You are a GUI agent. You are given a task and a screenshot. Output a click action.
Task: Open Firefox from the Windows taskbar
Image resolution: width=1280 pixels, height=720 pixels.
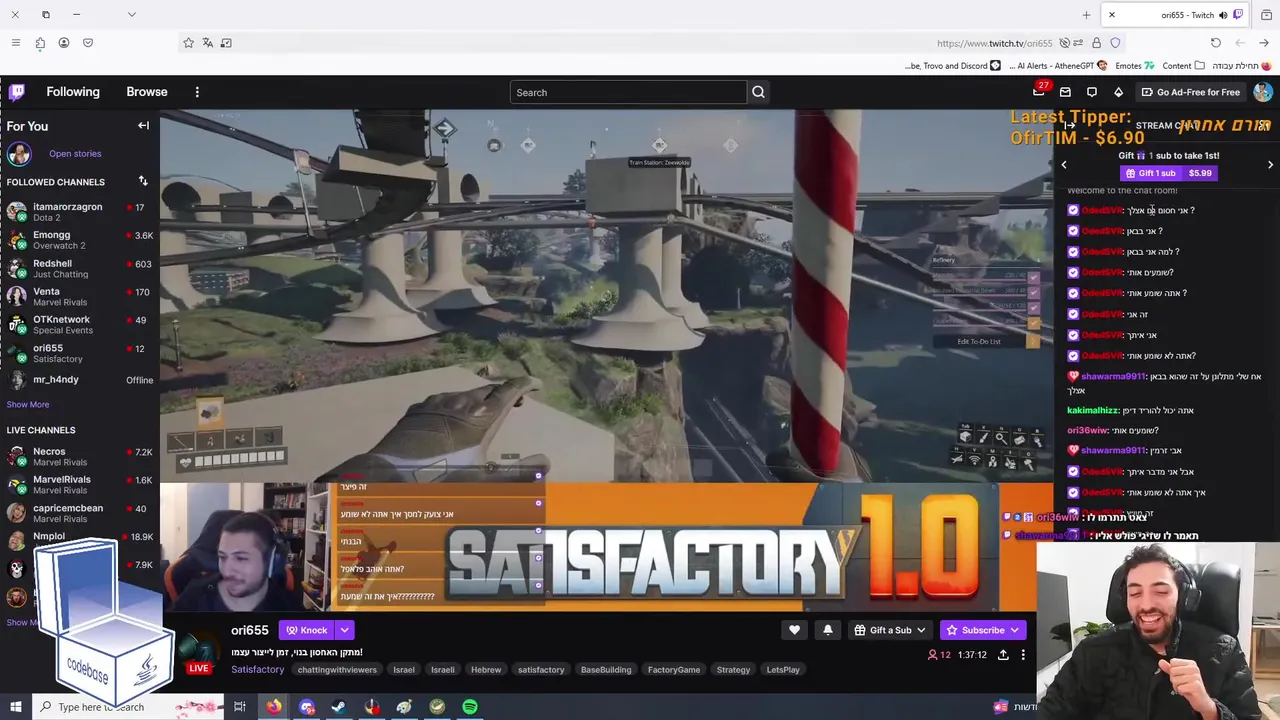tap(273, 707)
